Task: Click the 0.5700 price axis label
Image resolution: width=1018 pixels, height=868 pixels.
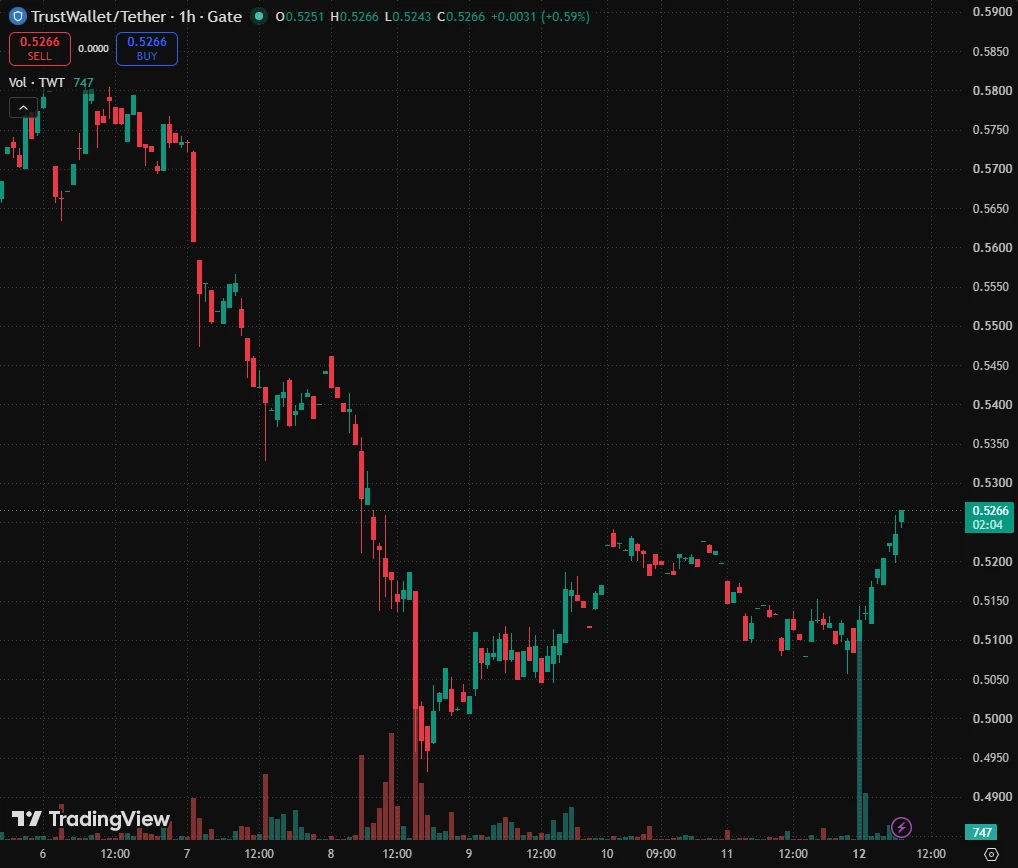Action: [x=992, y=169]
